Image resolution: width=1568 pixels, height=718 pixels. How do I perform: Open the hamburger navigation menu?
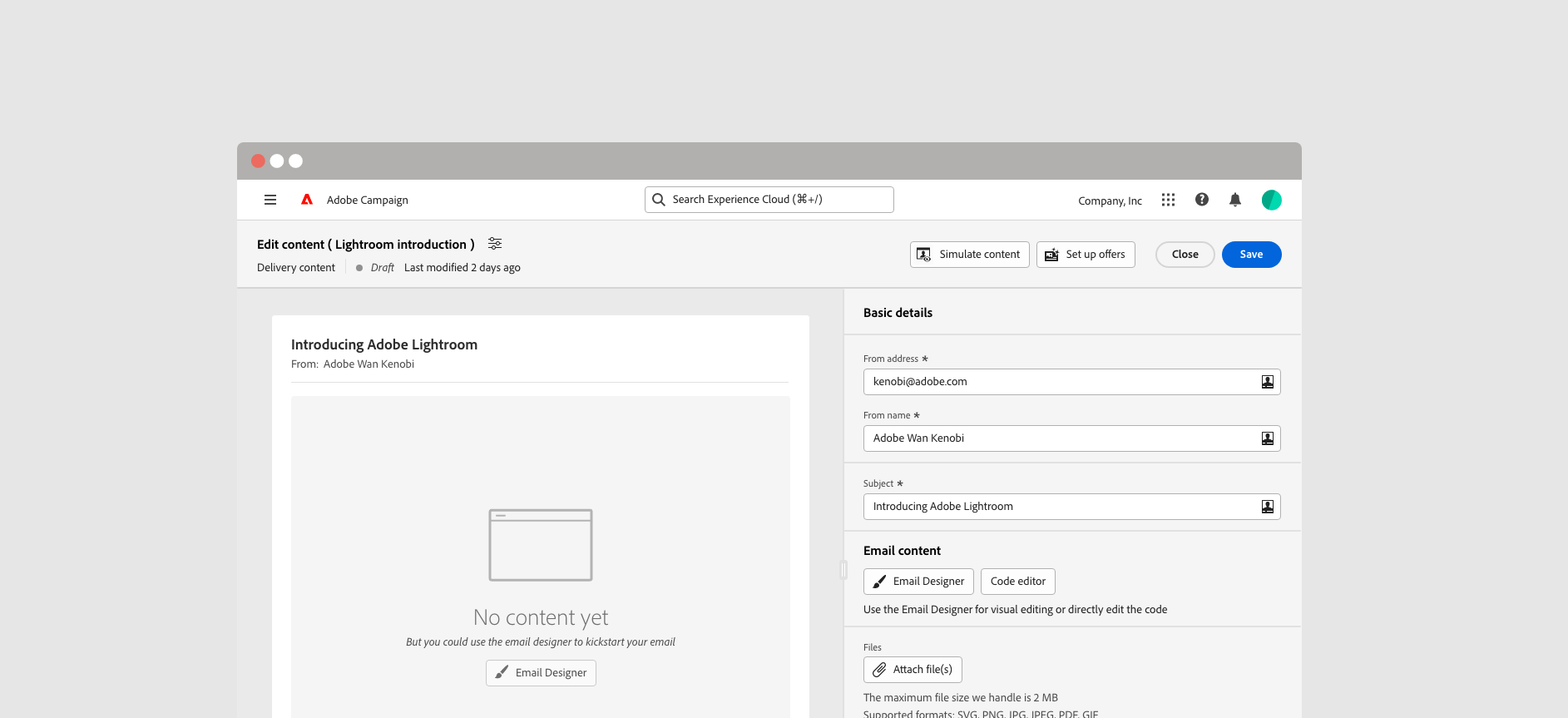tap(270, 200)
